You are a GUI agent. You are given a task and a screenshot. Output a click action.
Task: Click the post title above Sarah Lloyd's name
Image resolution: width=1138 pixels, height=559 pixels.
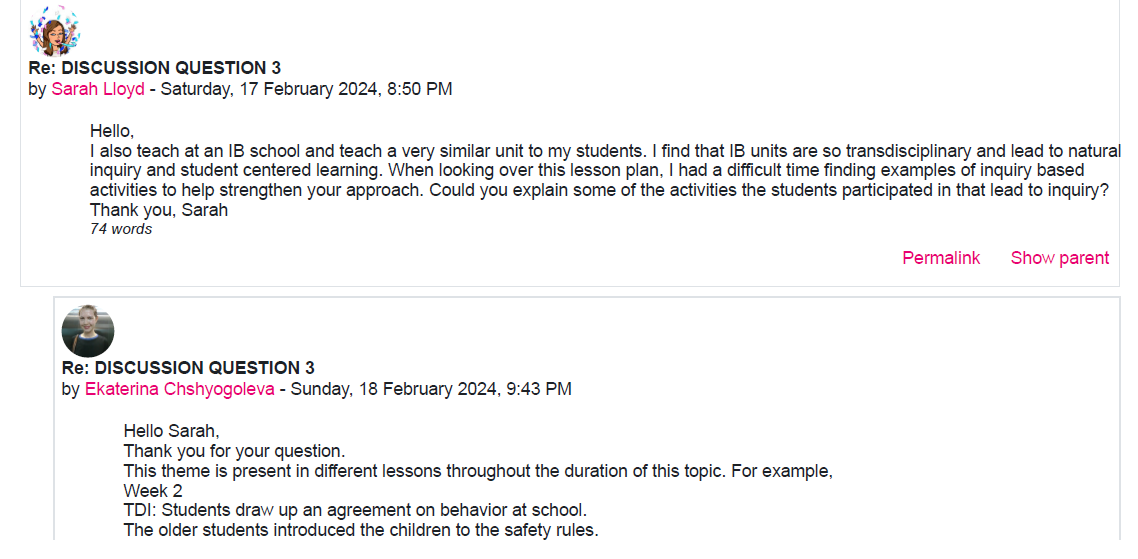[x=155, y=68]
